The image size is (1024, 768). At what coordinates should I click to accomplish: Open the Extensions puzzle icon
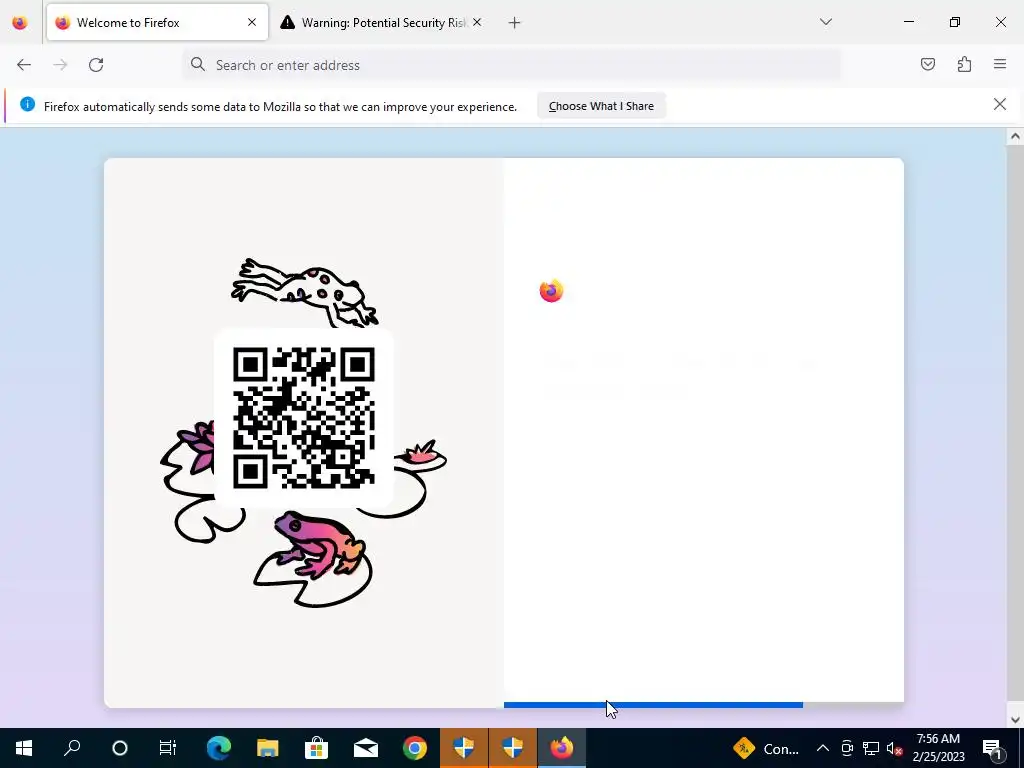pyautogui.click(x=964, y=64)
